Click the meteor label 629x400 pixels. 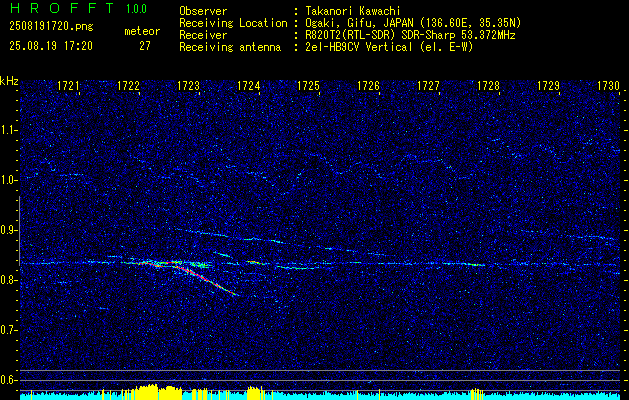tap(142, 31)
